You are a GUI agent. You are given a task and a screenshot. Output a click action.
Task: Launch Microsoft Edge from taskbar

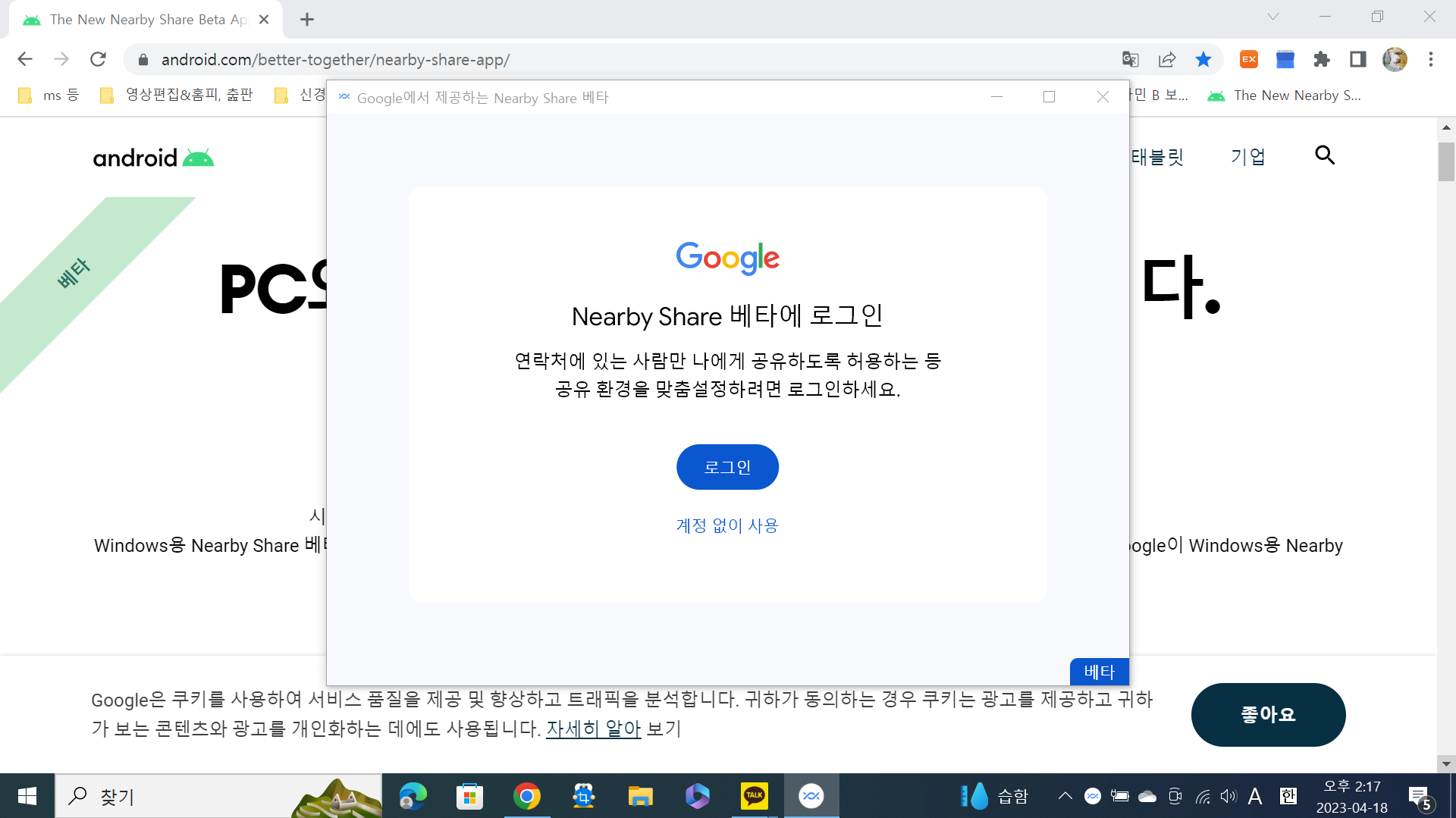(x=413, y=796)
